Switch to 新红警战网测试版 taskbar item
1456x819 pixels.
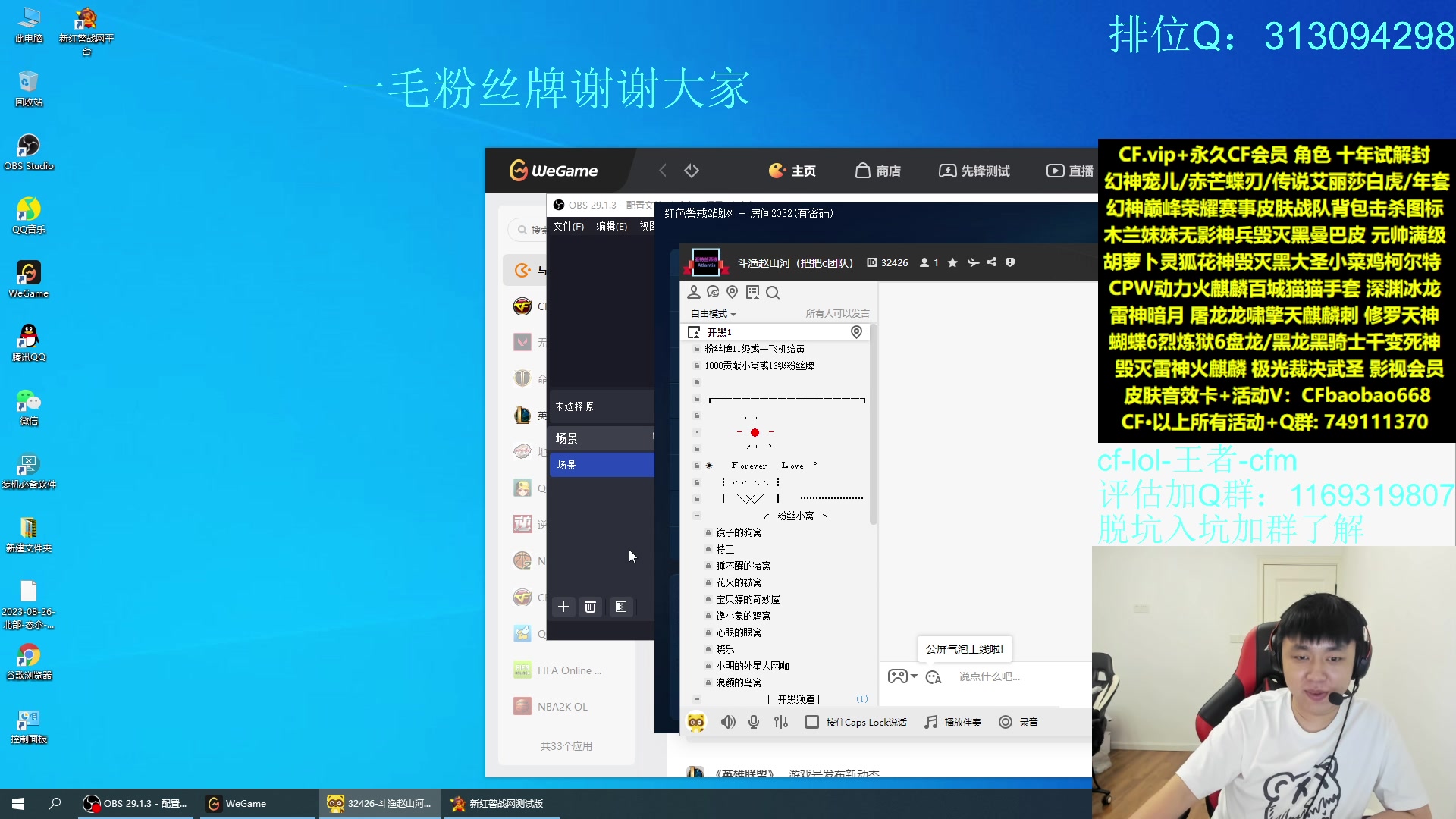coord(500,803)
